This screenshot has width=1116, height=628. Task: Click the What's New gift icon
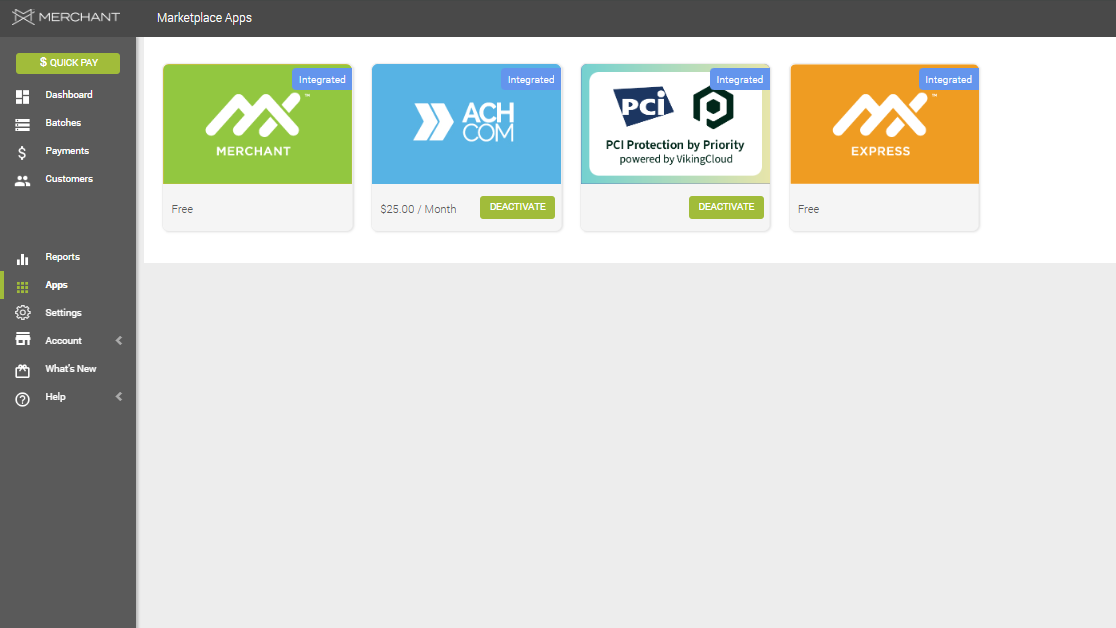click(x=23, y=370)
